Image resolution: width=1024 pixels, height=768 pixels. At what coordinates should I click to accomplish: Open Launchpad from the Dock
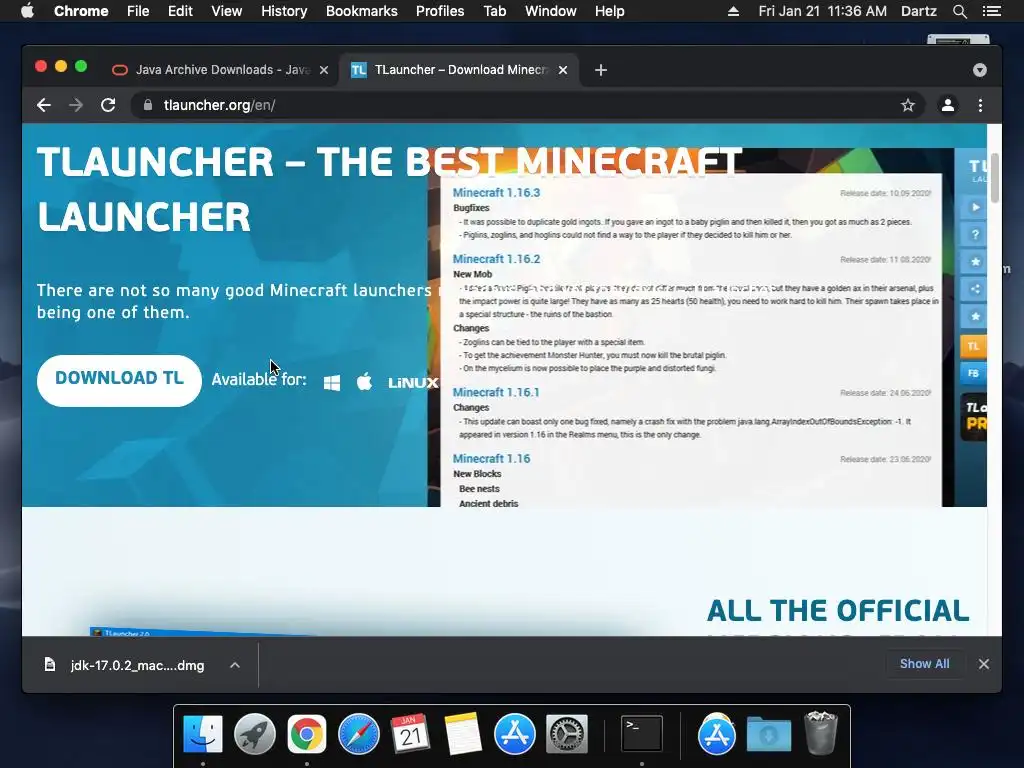coord(255,734)
